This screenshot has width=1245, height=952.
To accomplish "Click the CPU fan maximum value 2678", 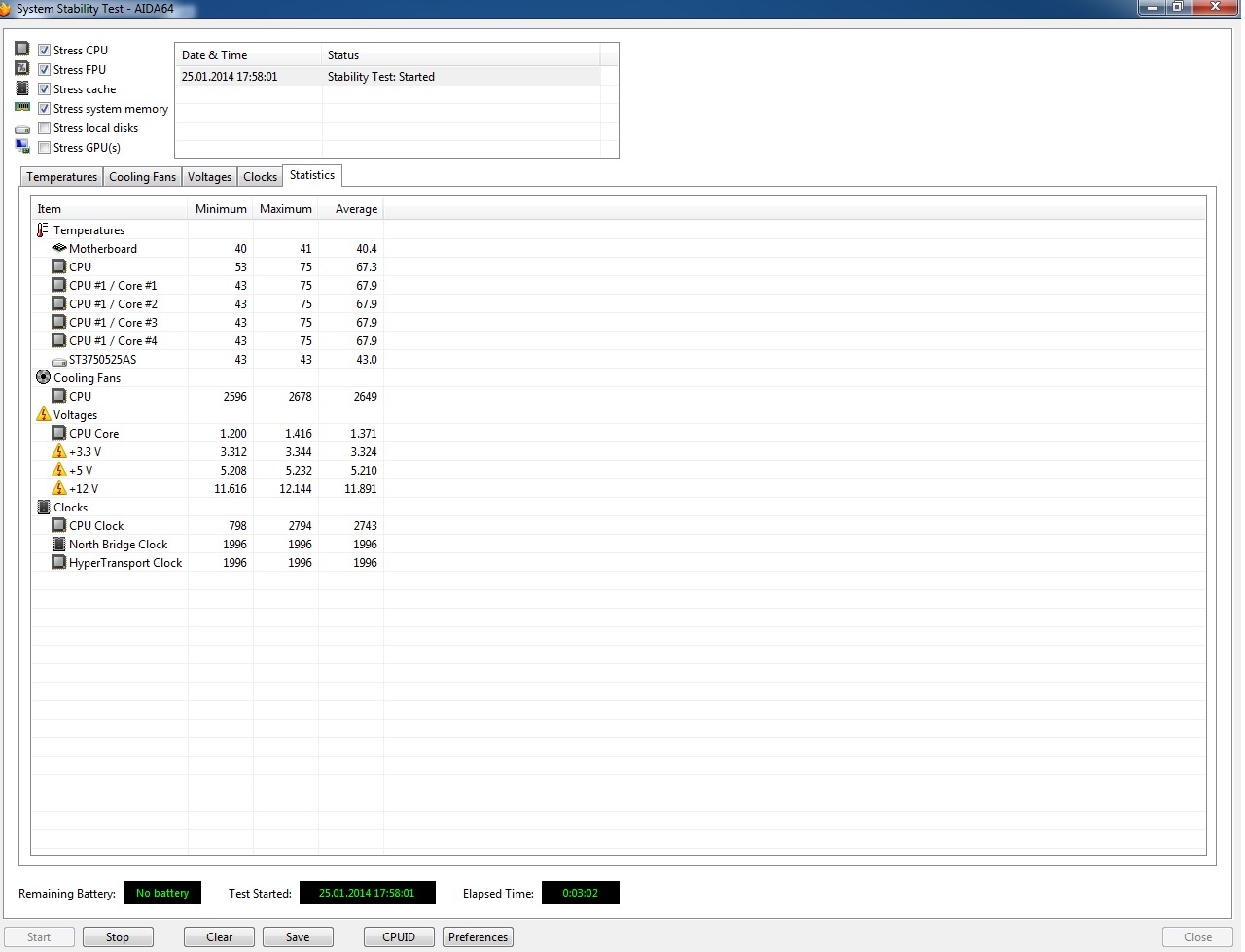I will coord(300,397).
